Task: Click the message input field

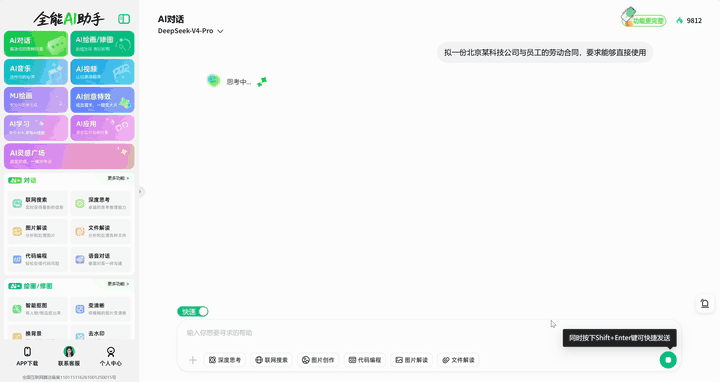Action: click(367, 333)
